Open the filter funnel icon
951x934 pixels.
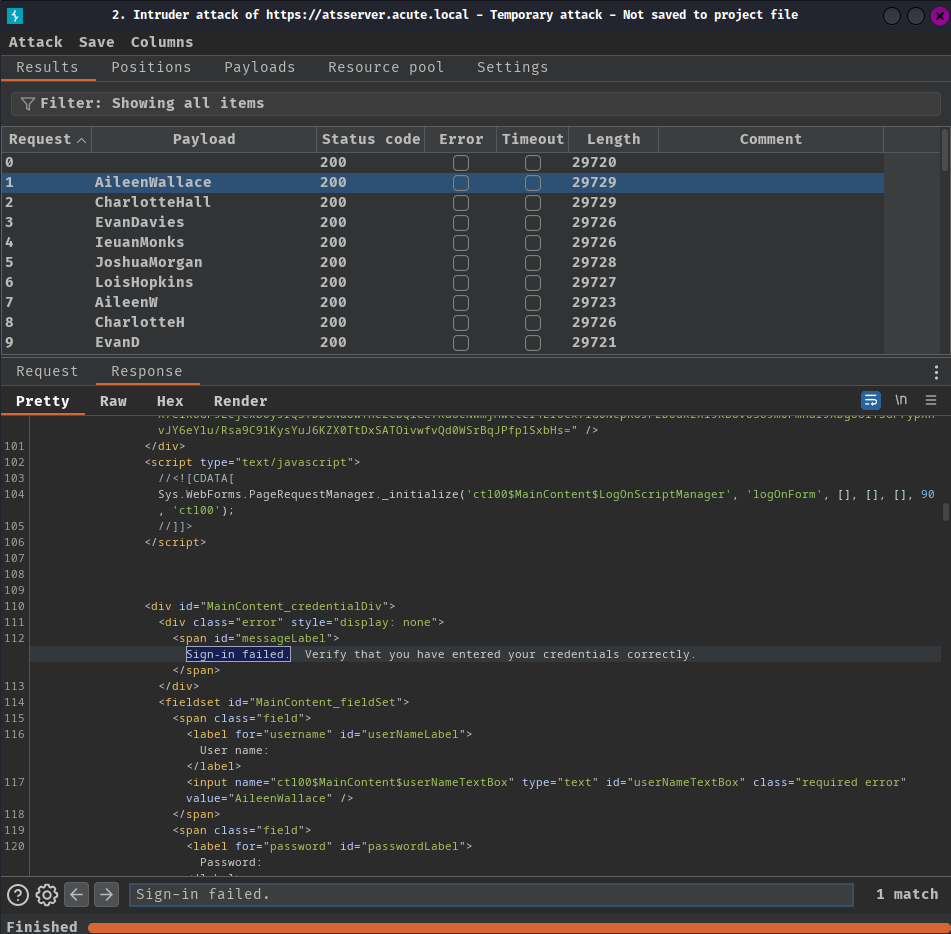(x=27, y=104)
